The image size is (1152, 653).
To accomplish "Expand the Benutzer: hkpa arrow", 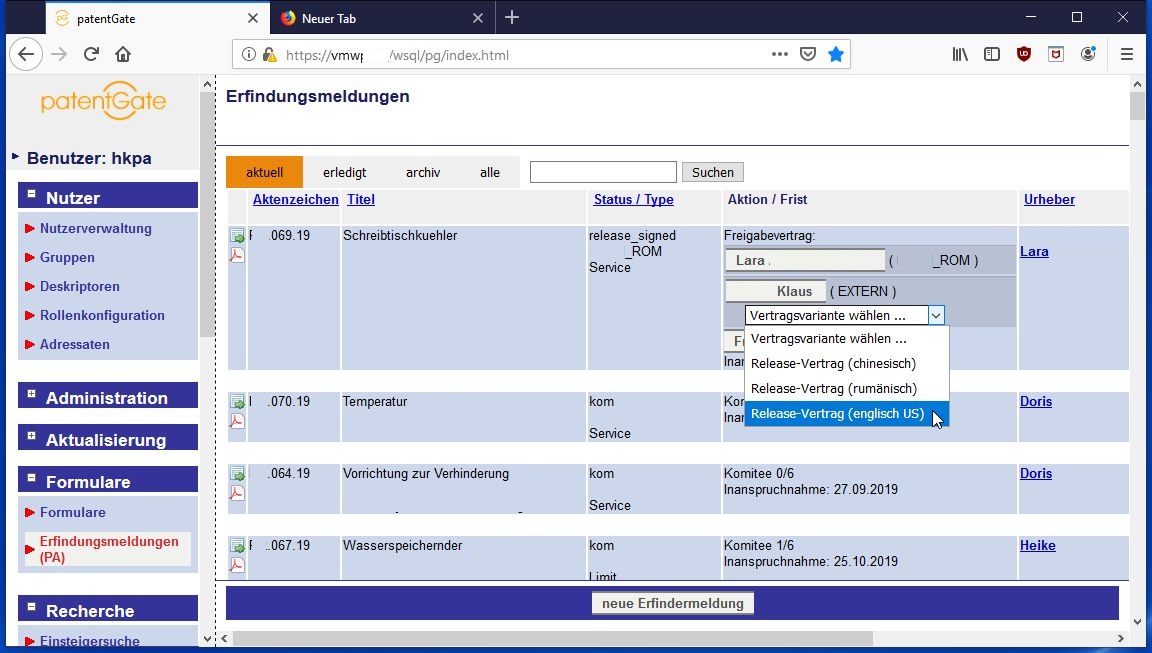I will click(15, 156).
